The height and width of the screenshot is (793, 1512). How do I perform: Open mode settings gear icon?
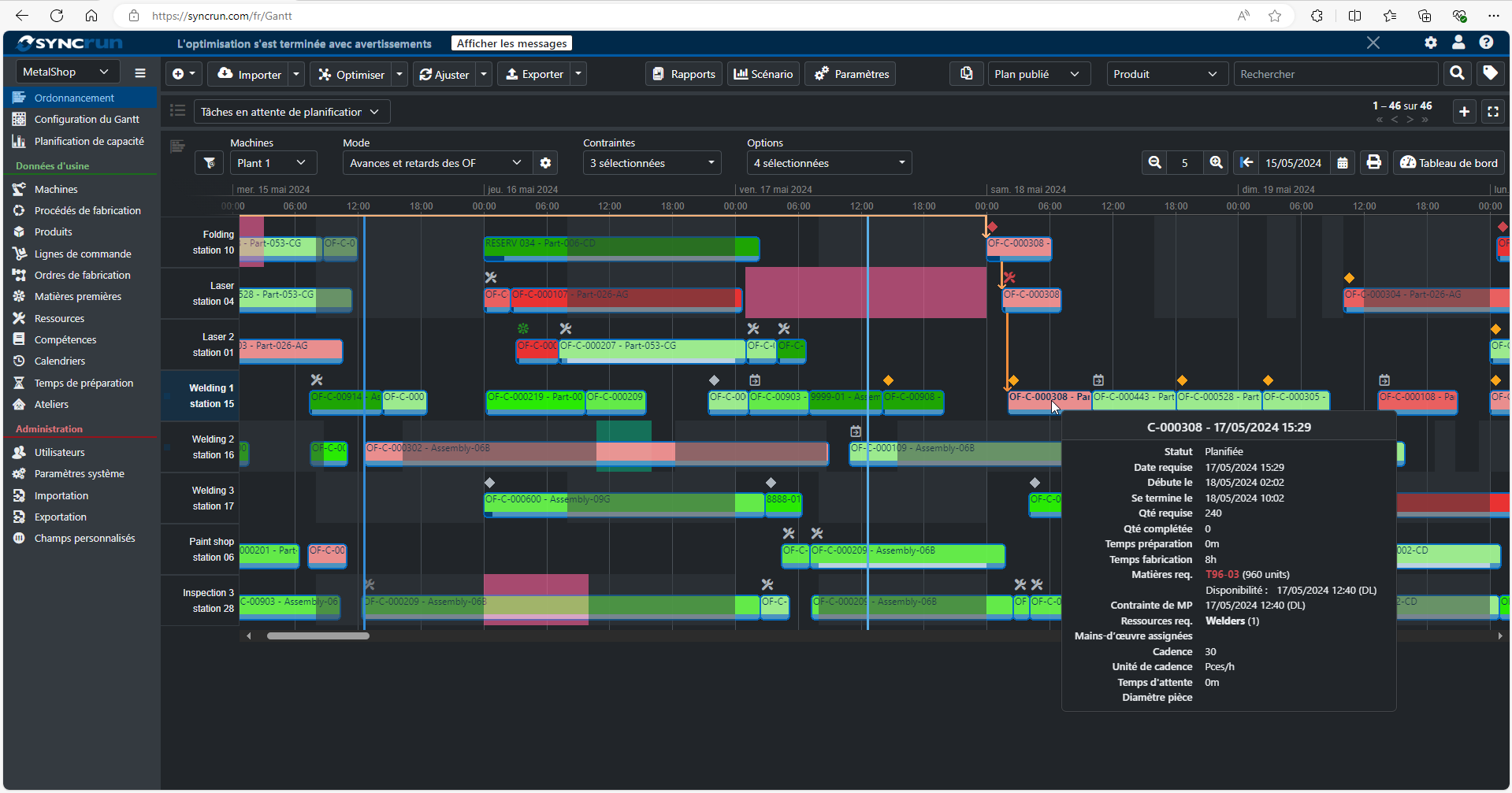pos(545,163)
